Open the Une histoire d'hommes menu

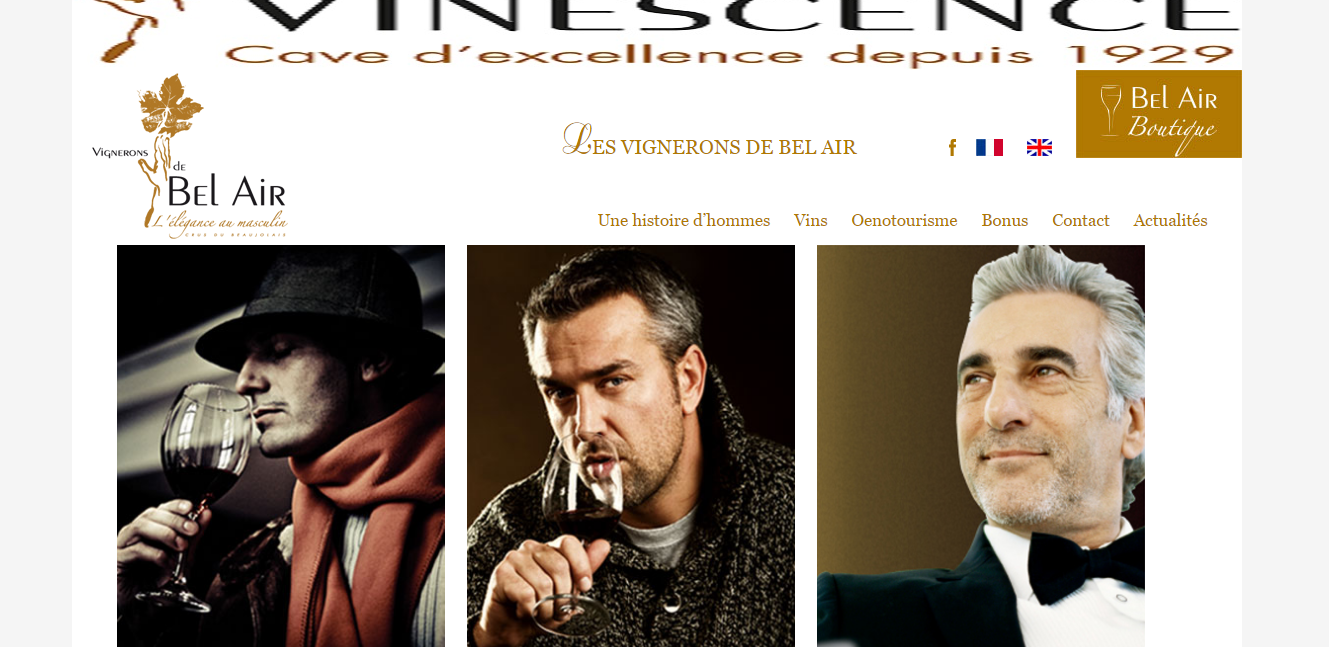pyautogui.click(x=684, y=220)
